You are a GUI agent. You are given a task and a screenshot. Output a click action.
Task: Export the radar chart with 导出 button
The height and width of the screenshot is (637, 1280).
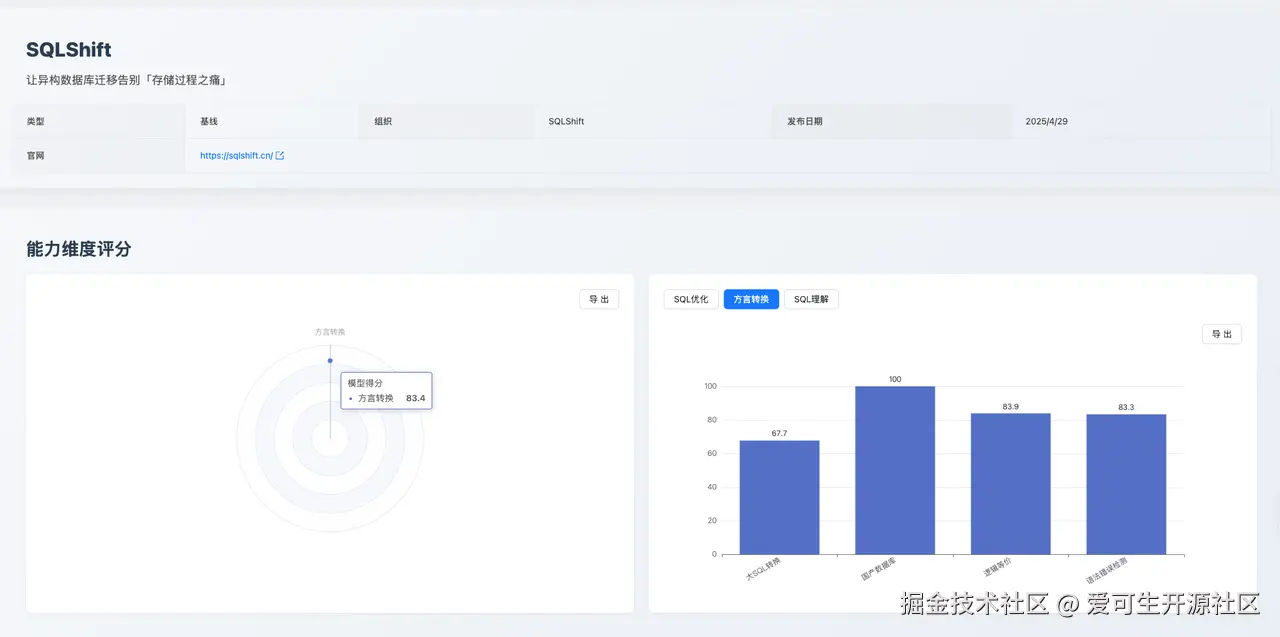point(599,299)
